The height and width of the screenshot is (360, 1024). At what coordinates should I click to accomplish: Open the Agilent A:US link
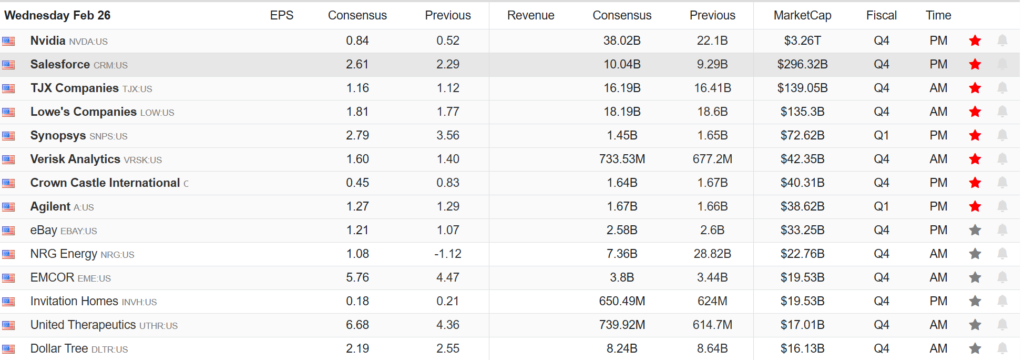coord(62,206)
